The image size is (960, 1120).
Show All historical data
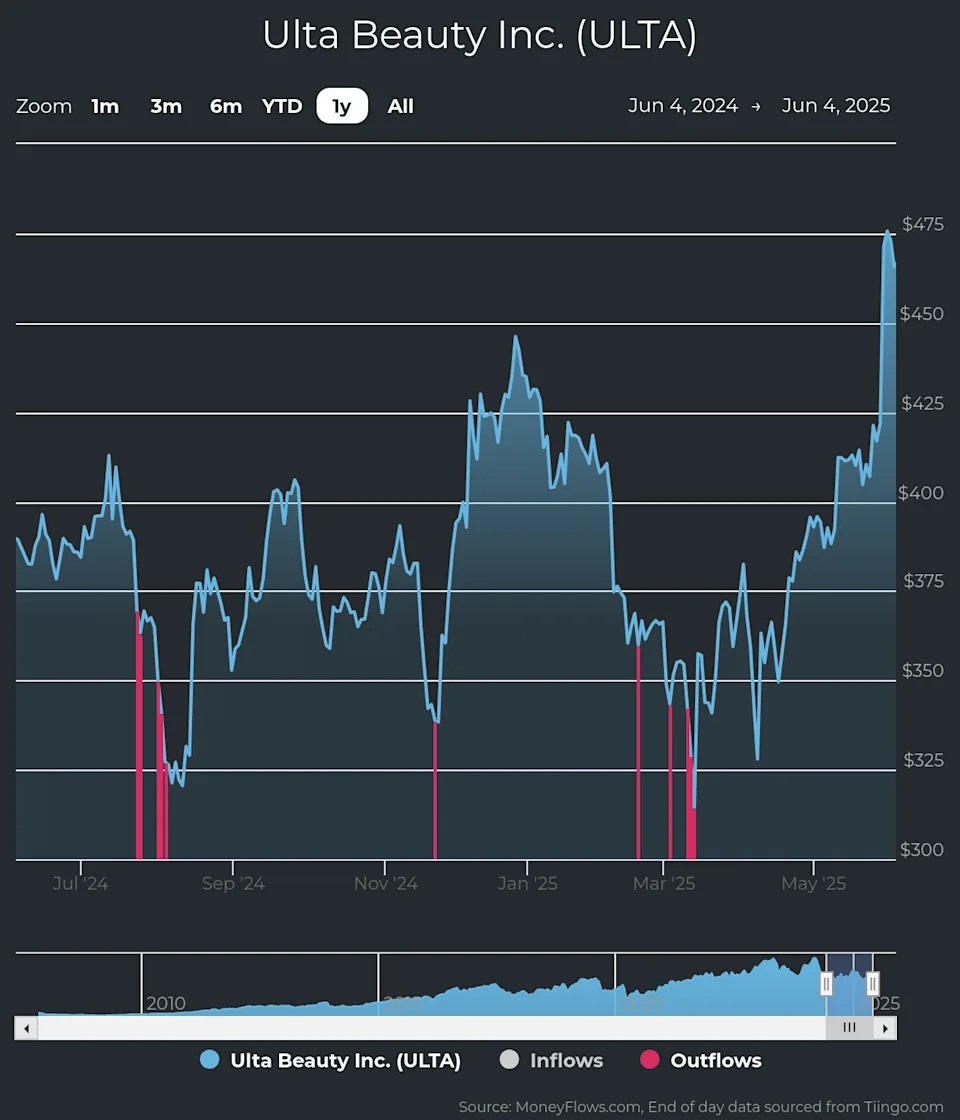(401, 106)
